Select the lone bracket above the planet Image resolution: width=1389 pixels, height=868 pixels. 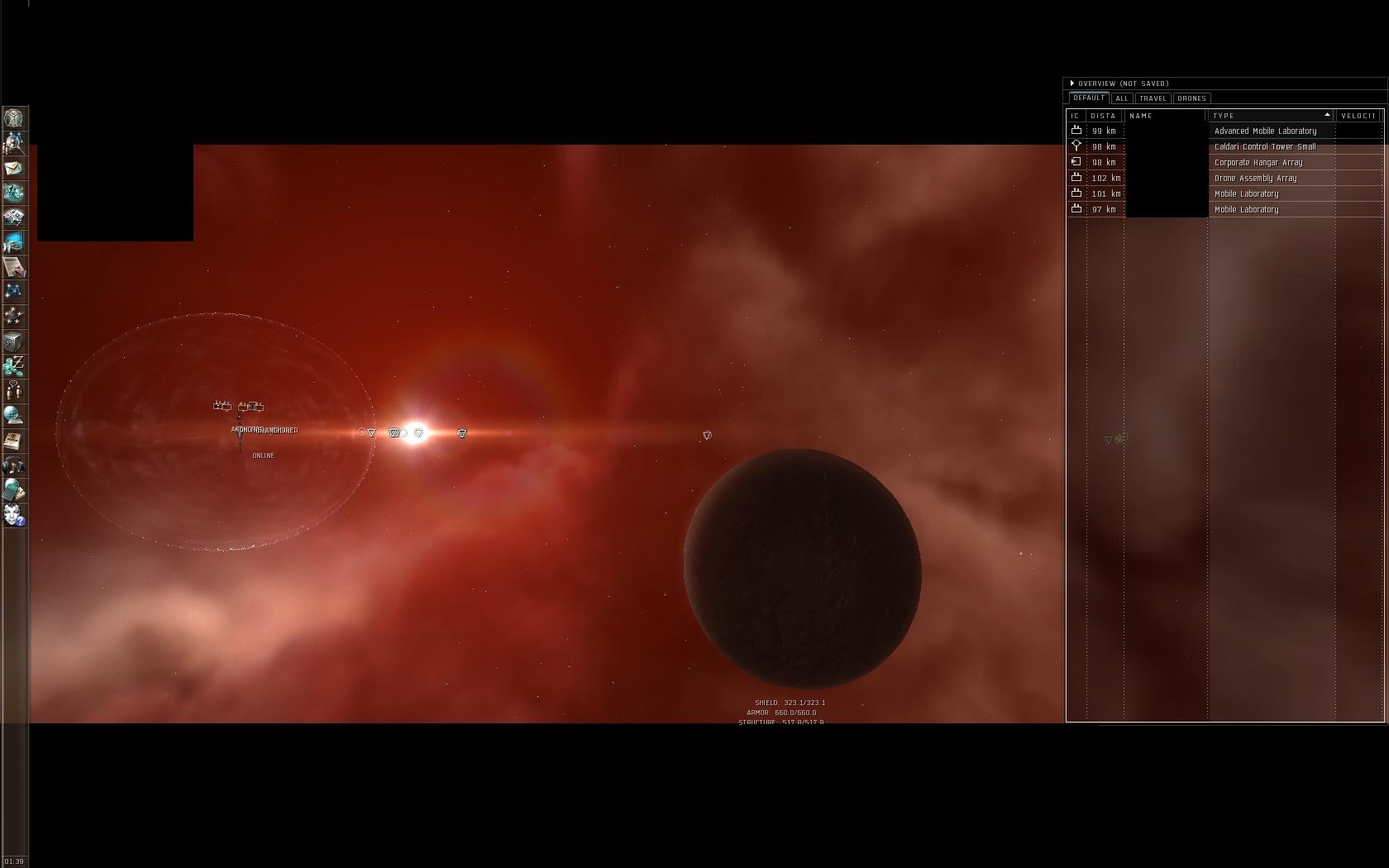(707, 435)
